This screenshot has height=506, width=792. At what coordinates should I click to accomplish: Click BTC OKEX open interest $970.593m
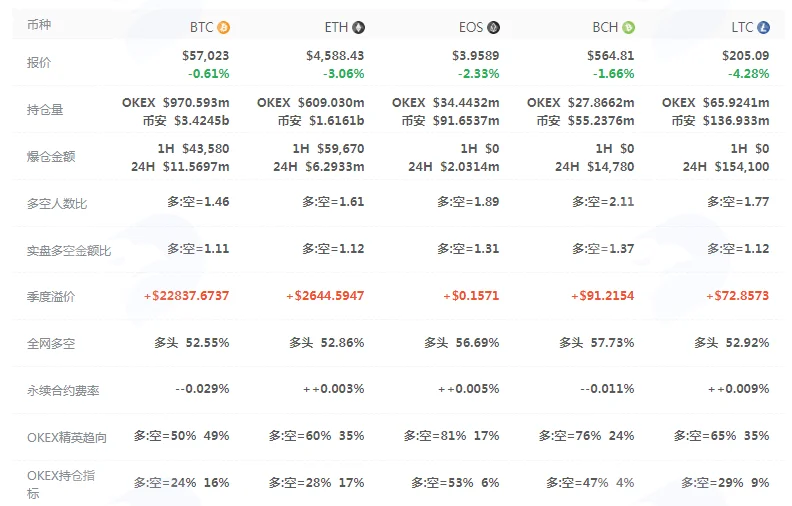click(x=196, y=103)
